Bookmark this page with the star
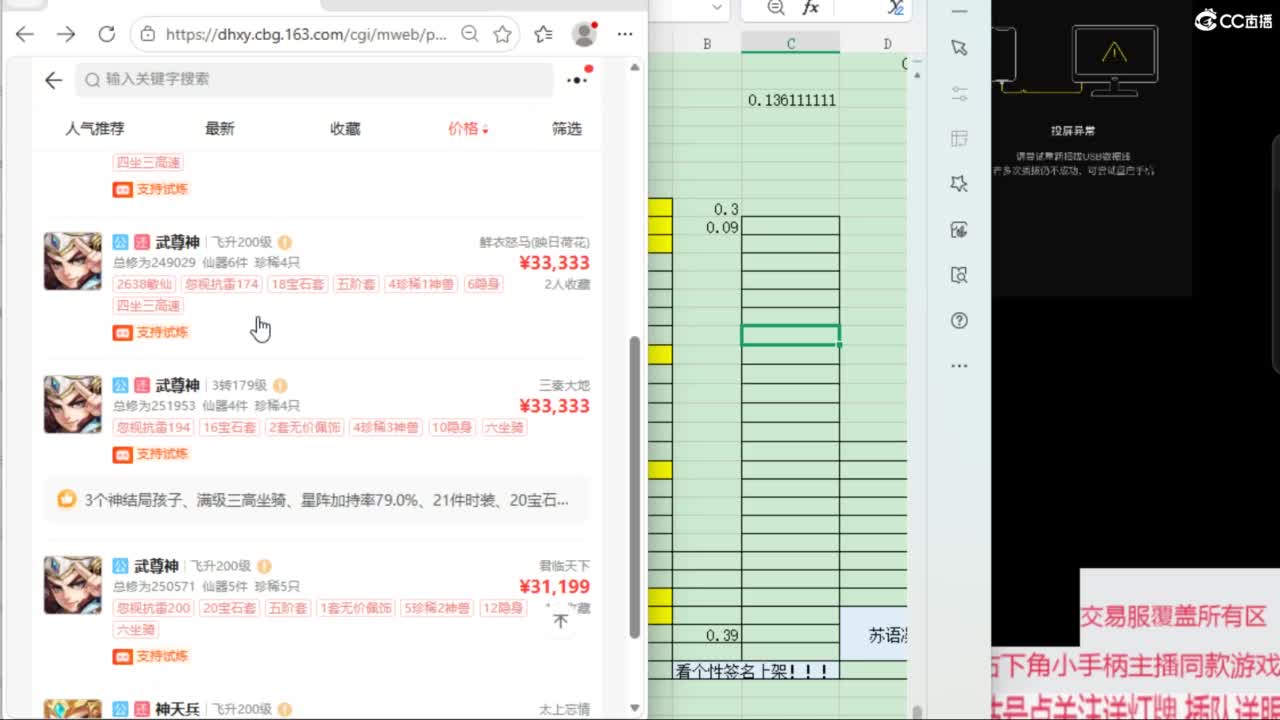1280x720 pixels. point(503,34)
